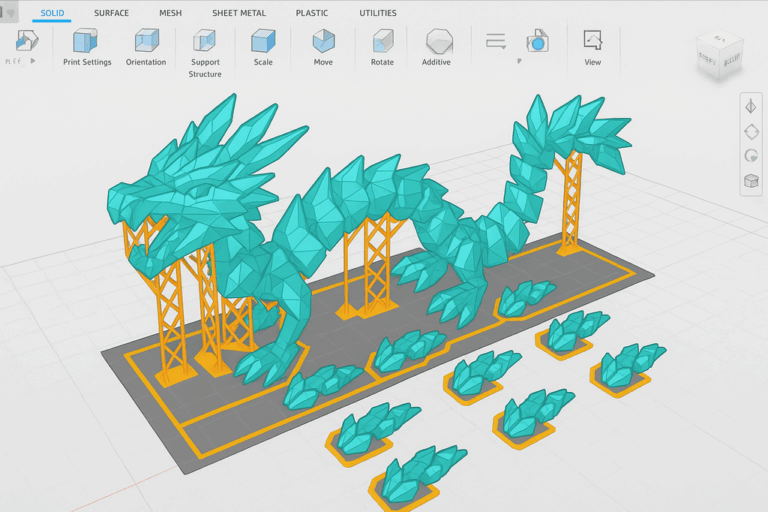Click the first folded-shape icon in toolbar
This screenshot has width=768, height=512.
coord(26,40)
